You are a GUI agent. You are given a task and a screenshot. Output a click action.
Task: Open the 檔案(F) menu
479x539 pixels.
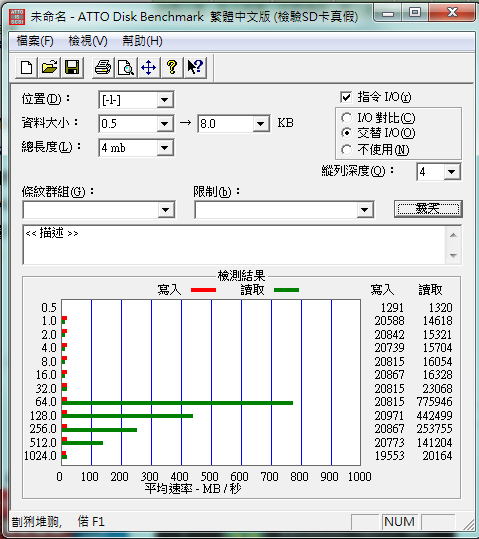35,41
